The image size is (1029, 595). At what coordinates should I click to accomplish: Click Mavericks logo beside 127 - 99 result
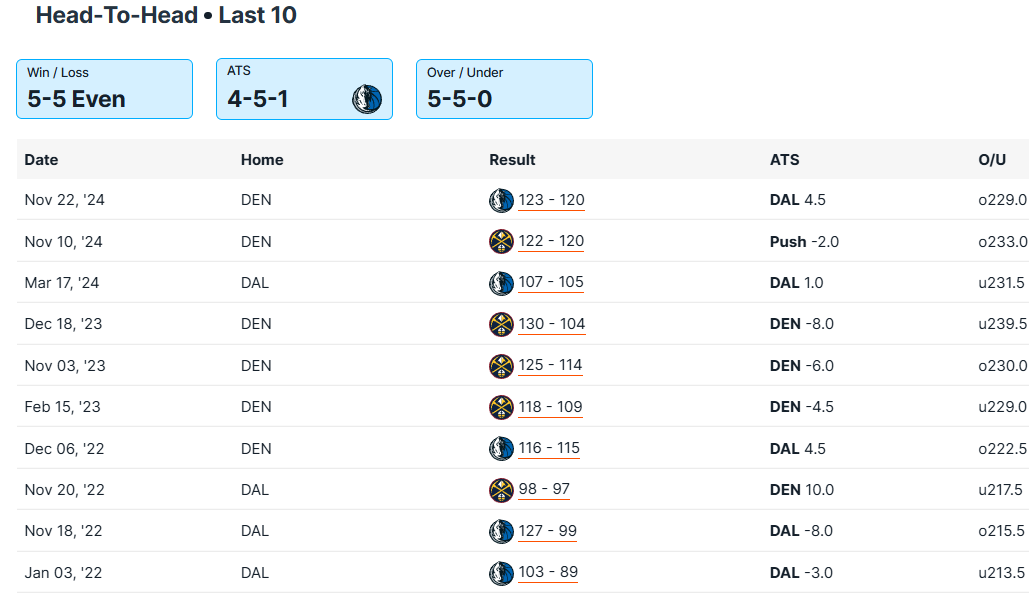[x=501, y=531]
